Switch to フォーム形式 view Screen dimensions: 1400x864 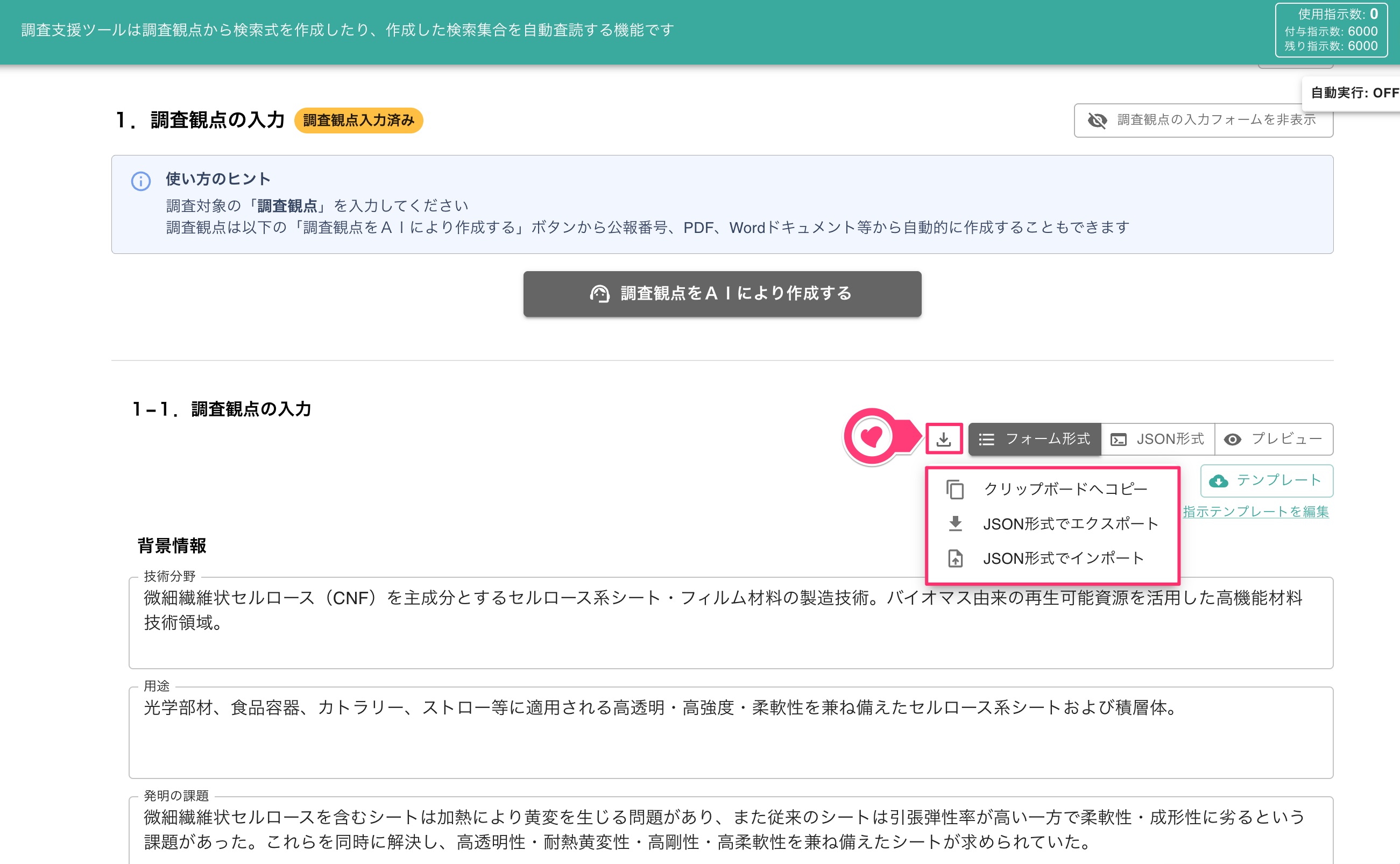click(1034, 439)
